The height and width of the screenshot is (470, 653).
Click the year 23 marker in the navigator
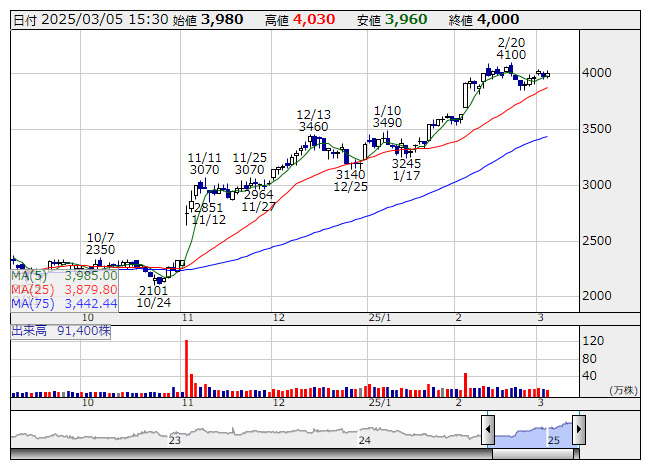coord(174,440)
